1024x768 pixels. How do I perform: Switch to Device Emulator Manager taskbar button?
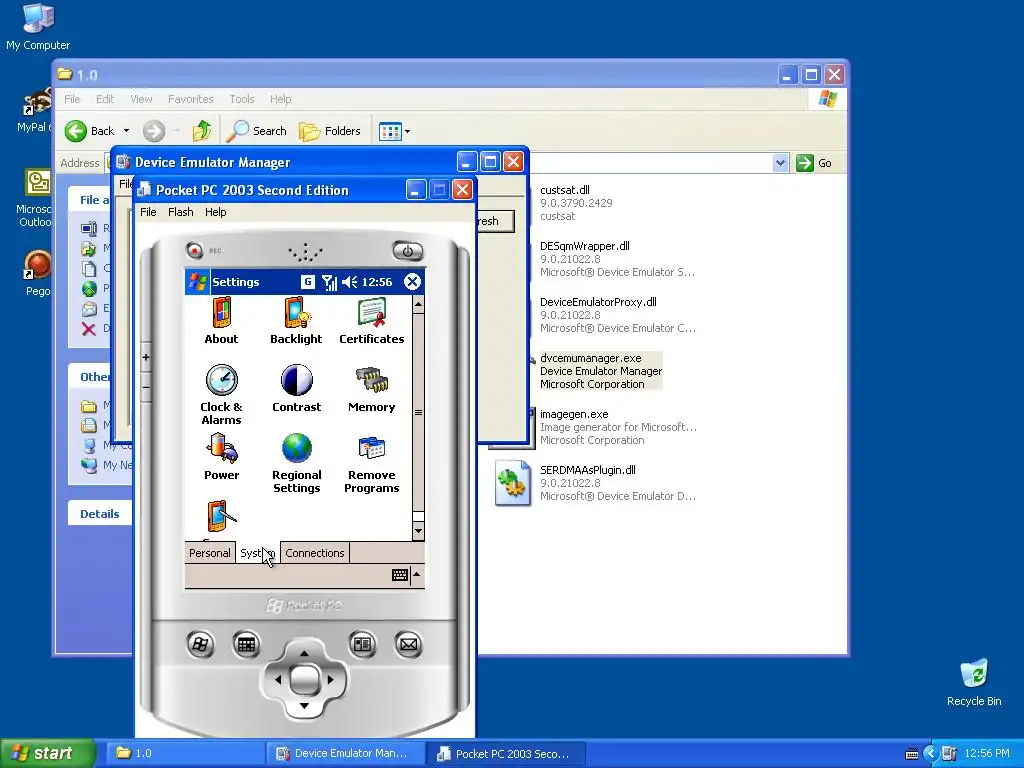tap(345, 753)
